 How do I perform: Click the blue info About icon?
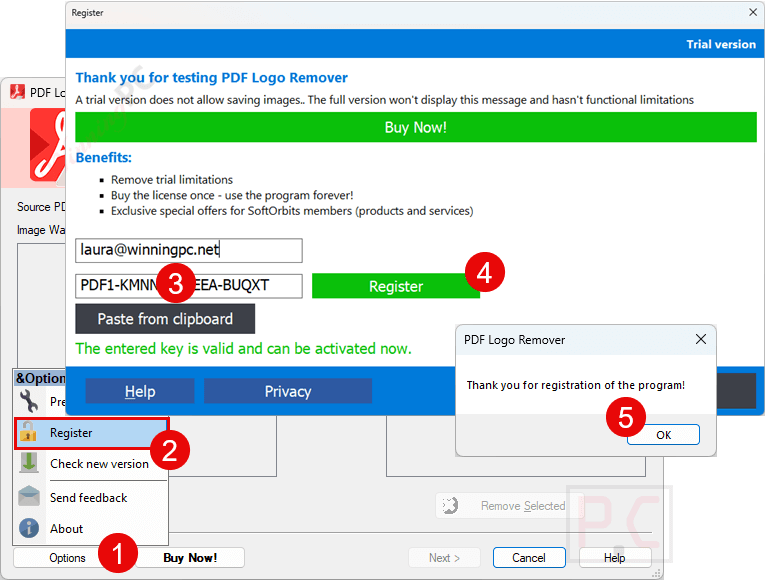tap(29, 528)
